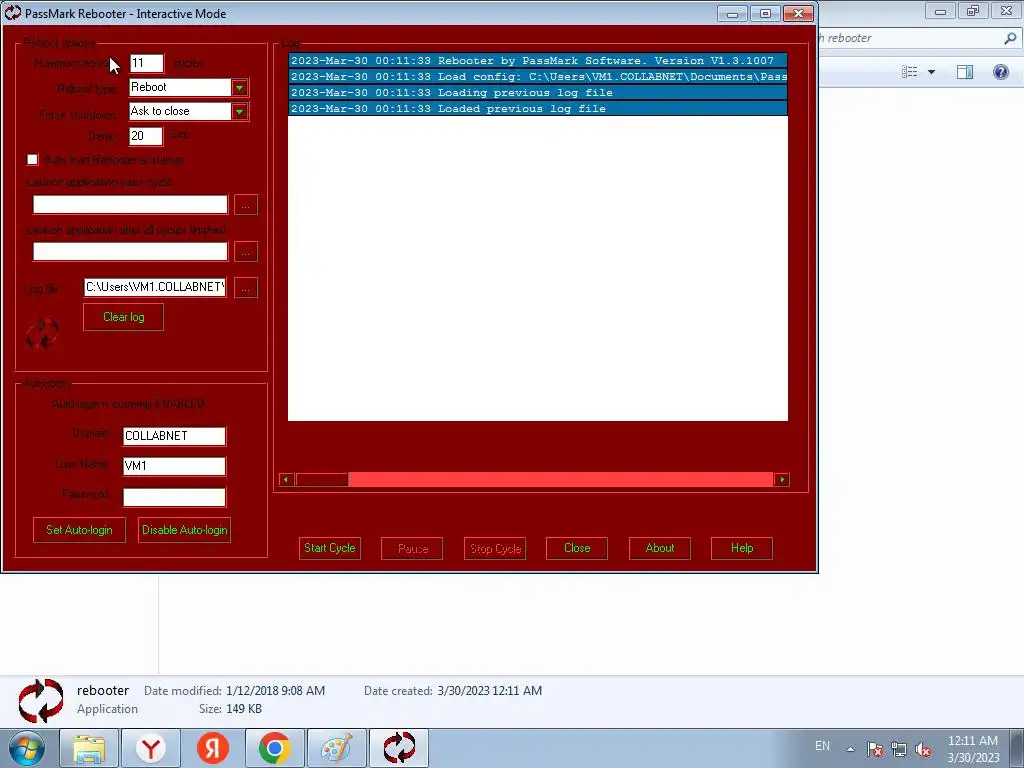Viewport: 1024px width, 768px height.
Task: Click the taskbar clock 12:11 AM
Action: (x=972, y=741)
